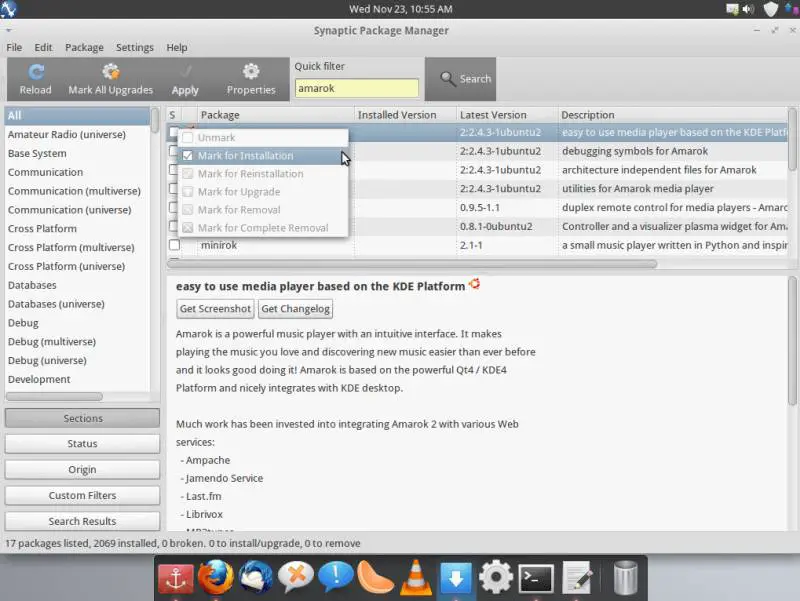Image resolution: width=800 pixels, height=601 pixels.
Task: Click the shield tray icon in the top panel
Action: pos(770,9)
